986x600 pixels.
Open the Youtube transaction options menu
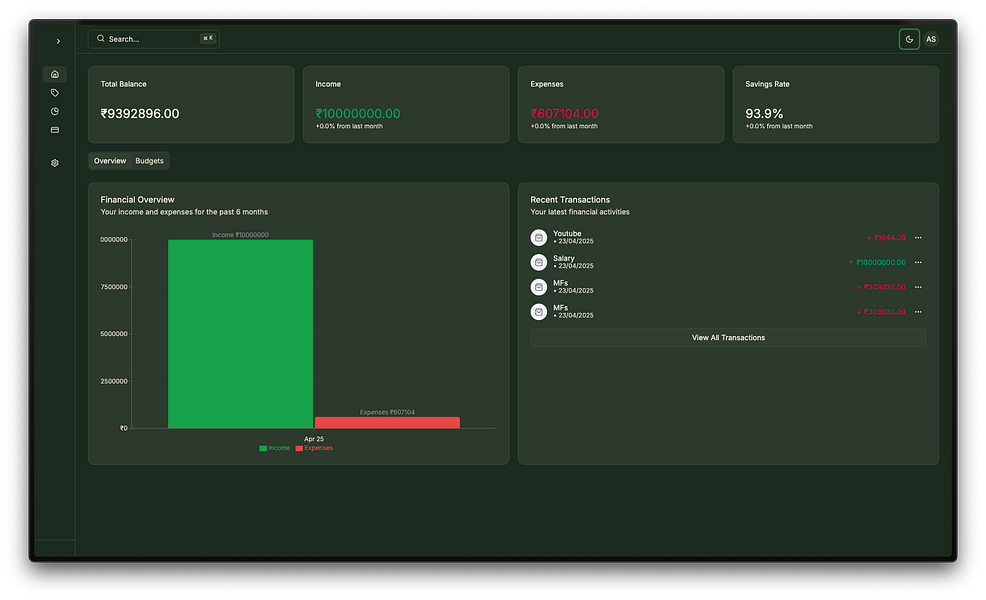pyautogui.click(x=917, y=237)
